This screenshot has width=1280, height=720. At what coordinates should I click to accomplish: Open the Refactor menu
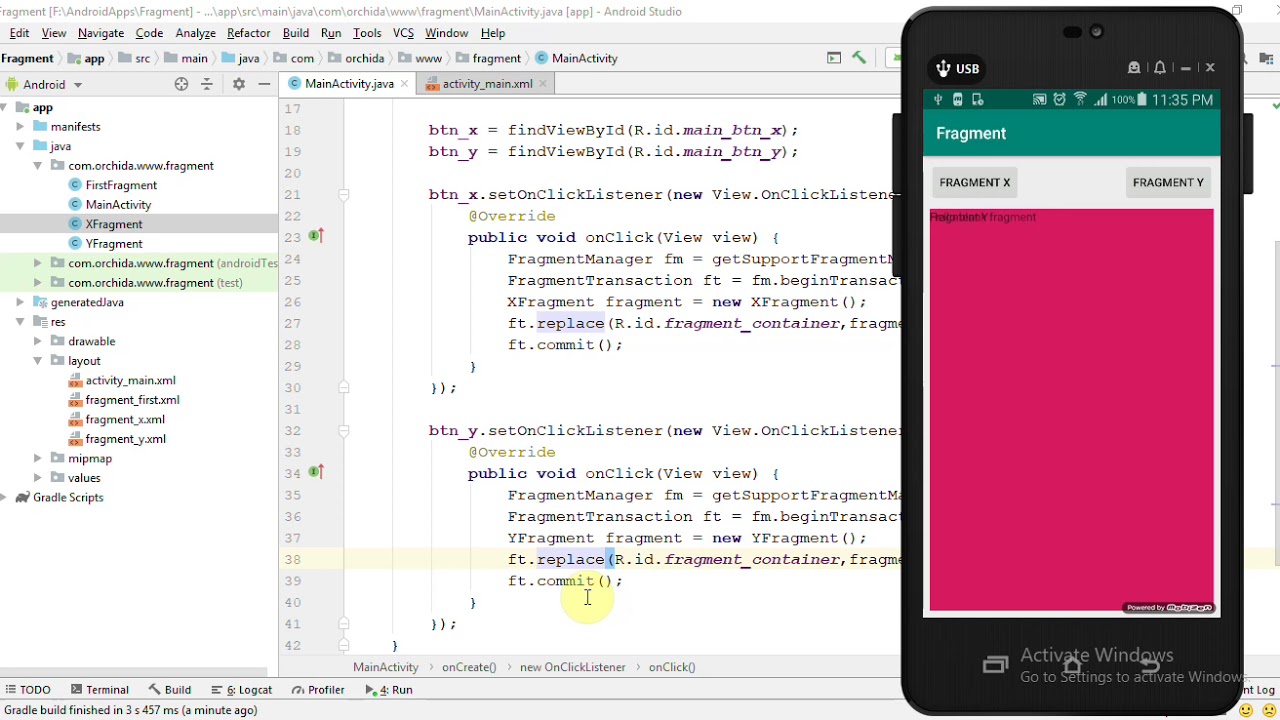point(249,33)
